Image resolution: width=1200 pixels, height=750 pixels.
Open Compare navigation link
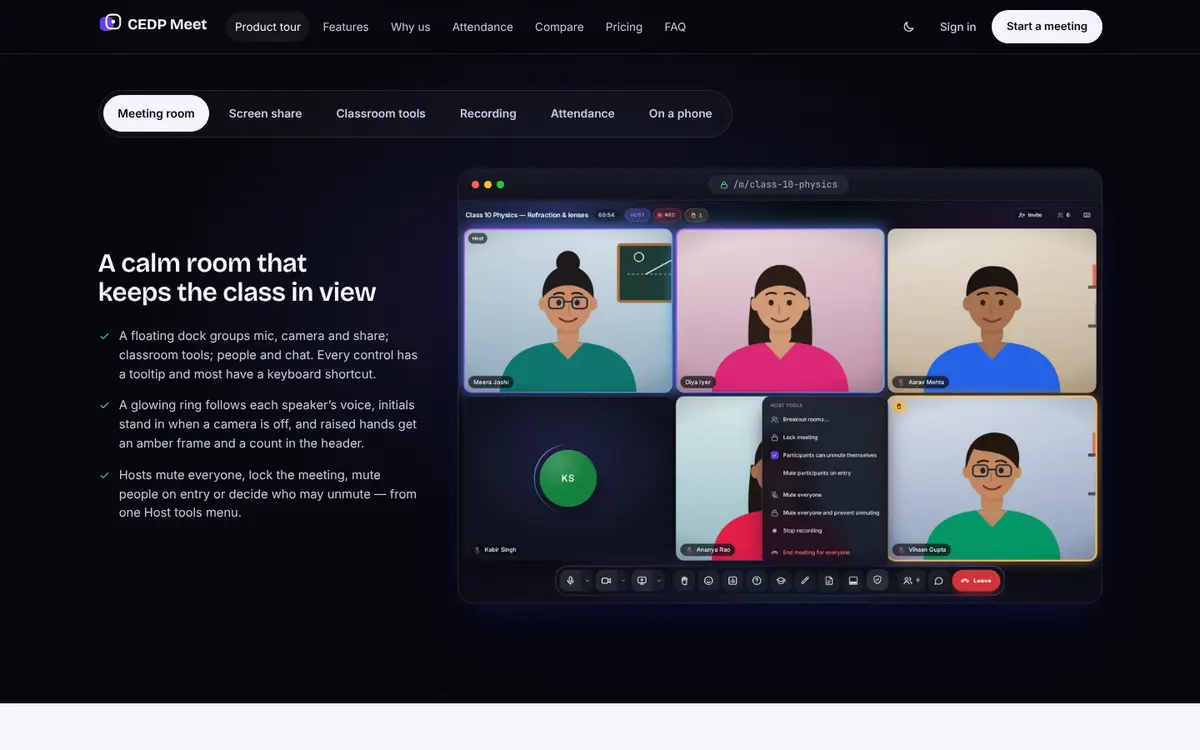pos(559,27)
